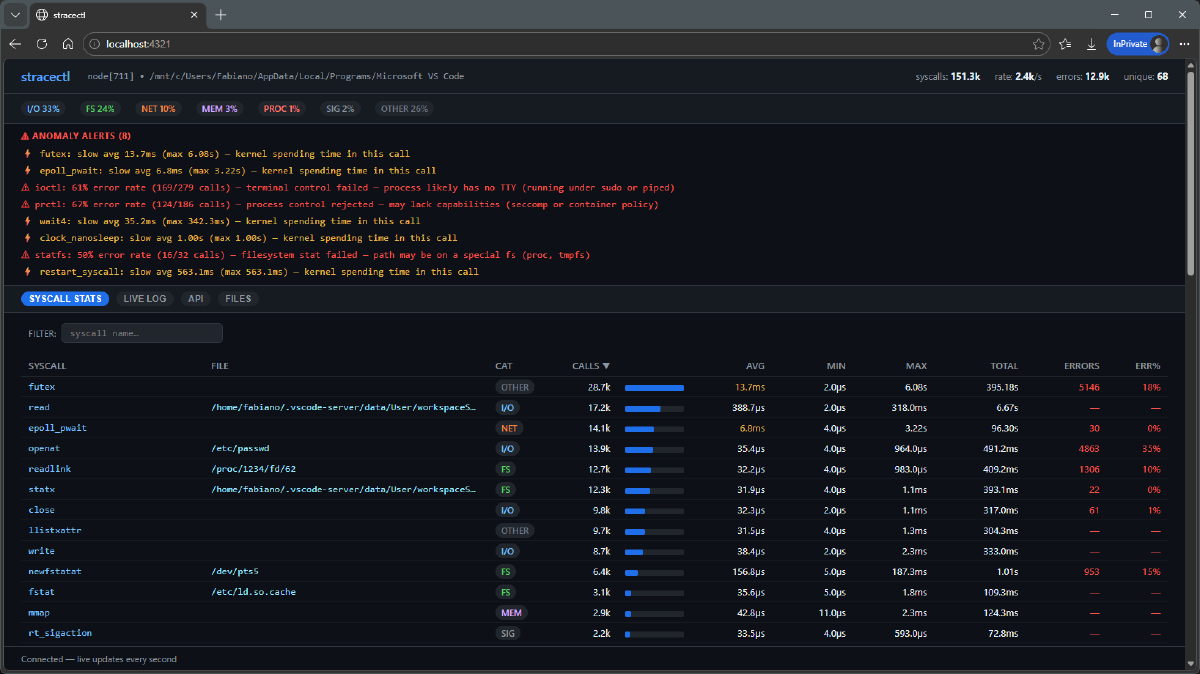Image resolution: width=1200 pixels, height=674 pixels.
Task: Click the restart_syscall slow alert line
Action: click(x=251, y=272)
